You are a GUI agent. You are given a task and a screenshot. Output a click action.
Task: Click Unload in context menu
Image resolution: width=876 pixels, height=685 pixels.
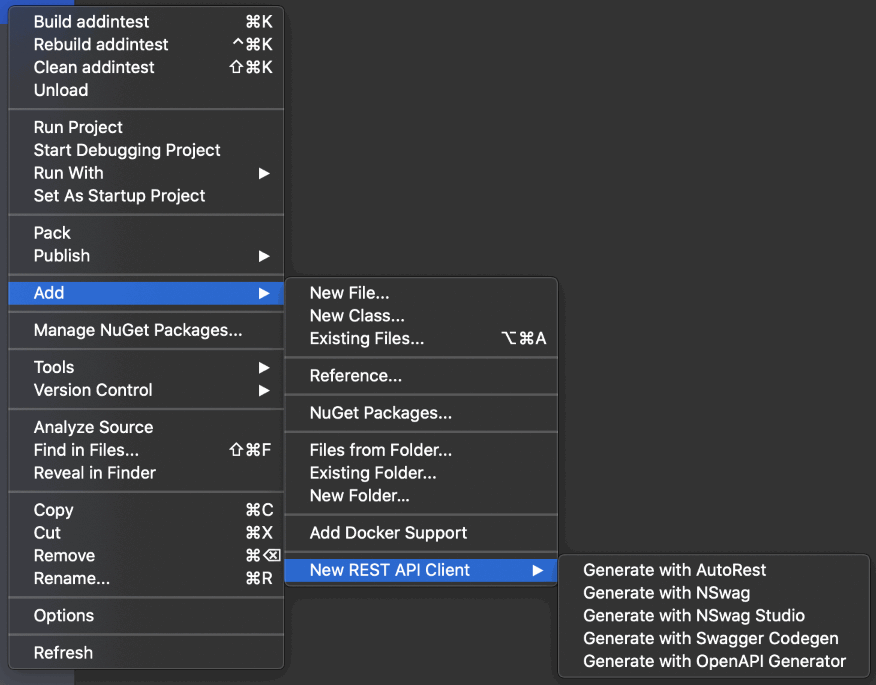pyautogui.click(x=146, y=90)
